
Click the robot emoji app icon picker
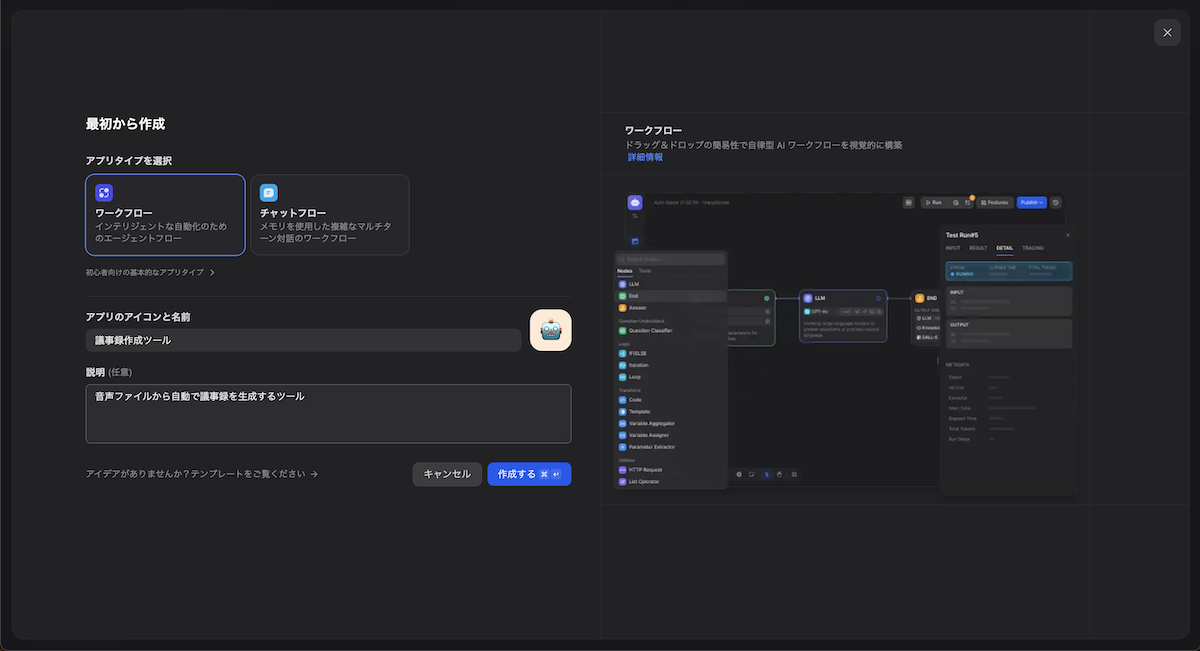coord(550,331)
